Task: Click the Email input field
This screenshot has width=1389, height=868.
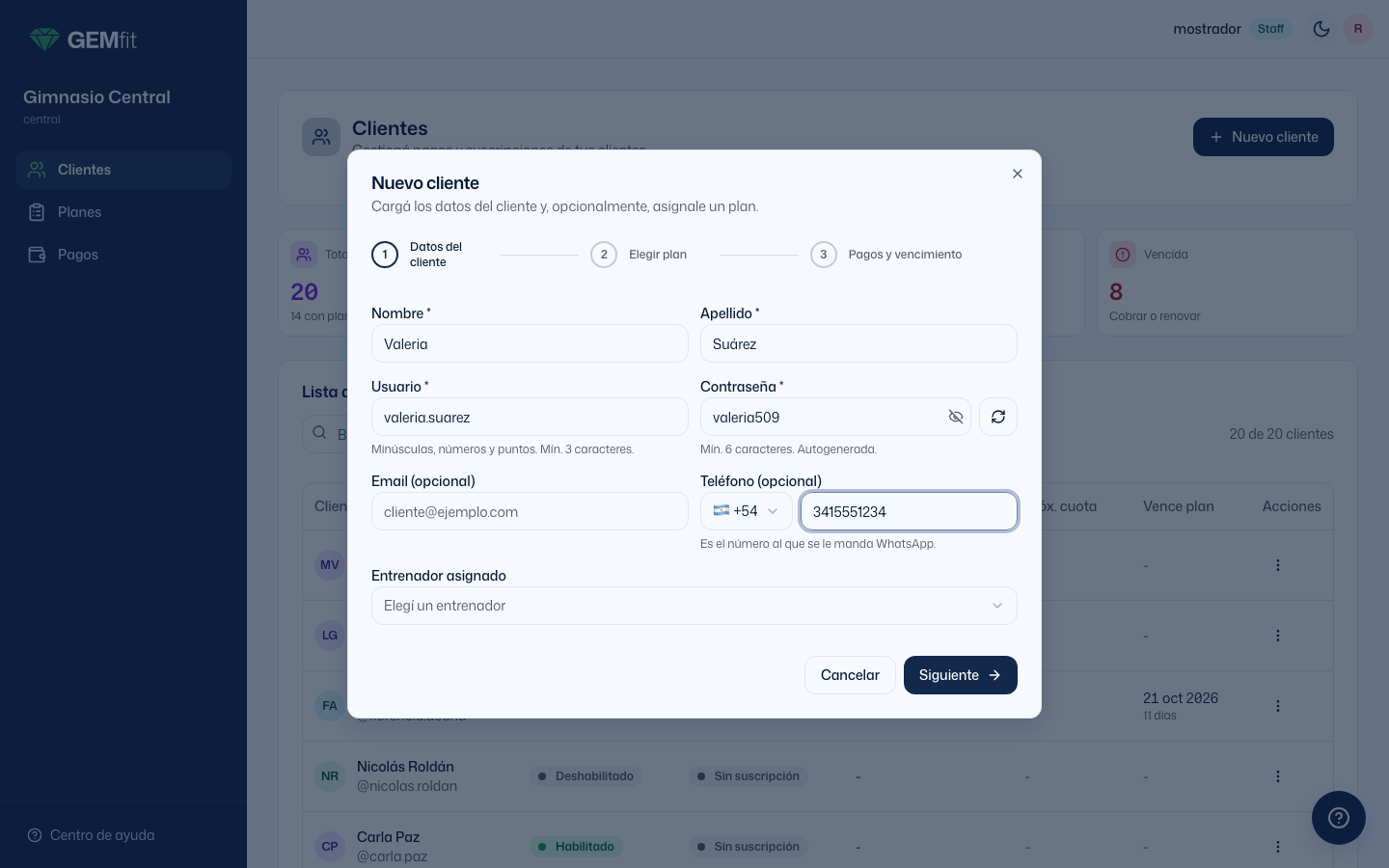Action: point(530,511)
